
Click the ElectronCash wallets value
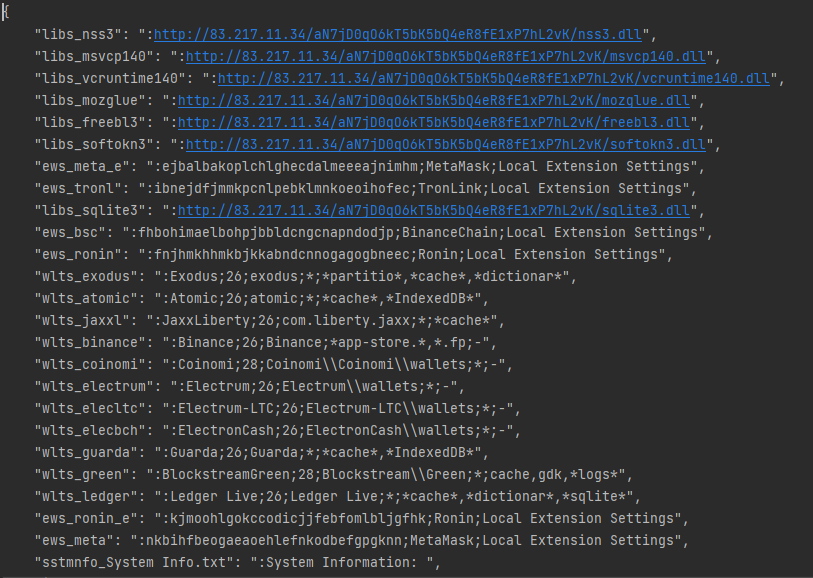[x=338, y=430]
